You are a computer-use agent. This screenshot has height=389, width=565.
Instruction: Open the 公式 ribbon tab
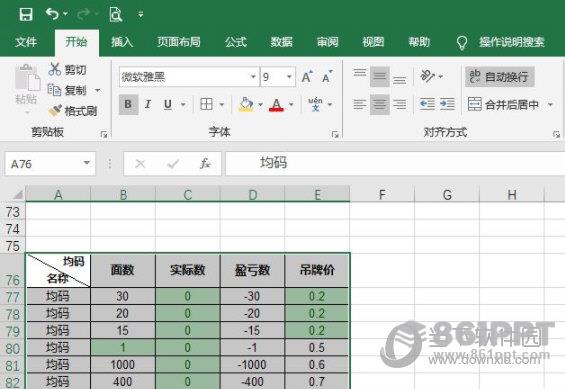coord(236,42)
